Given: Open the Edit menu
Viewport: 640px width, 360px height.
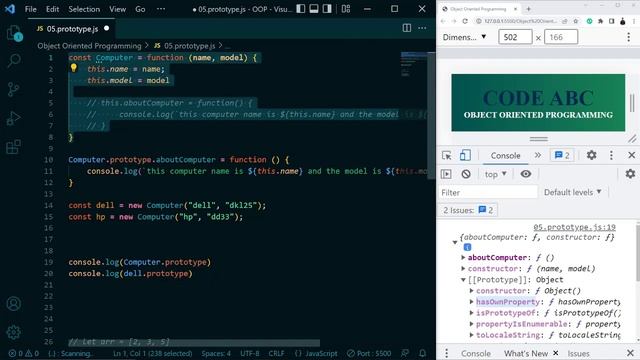Looking at the screenshot, I should (x=52, y=9).
